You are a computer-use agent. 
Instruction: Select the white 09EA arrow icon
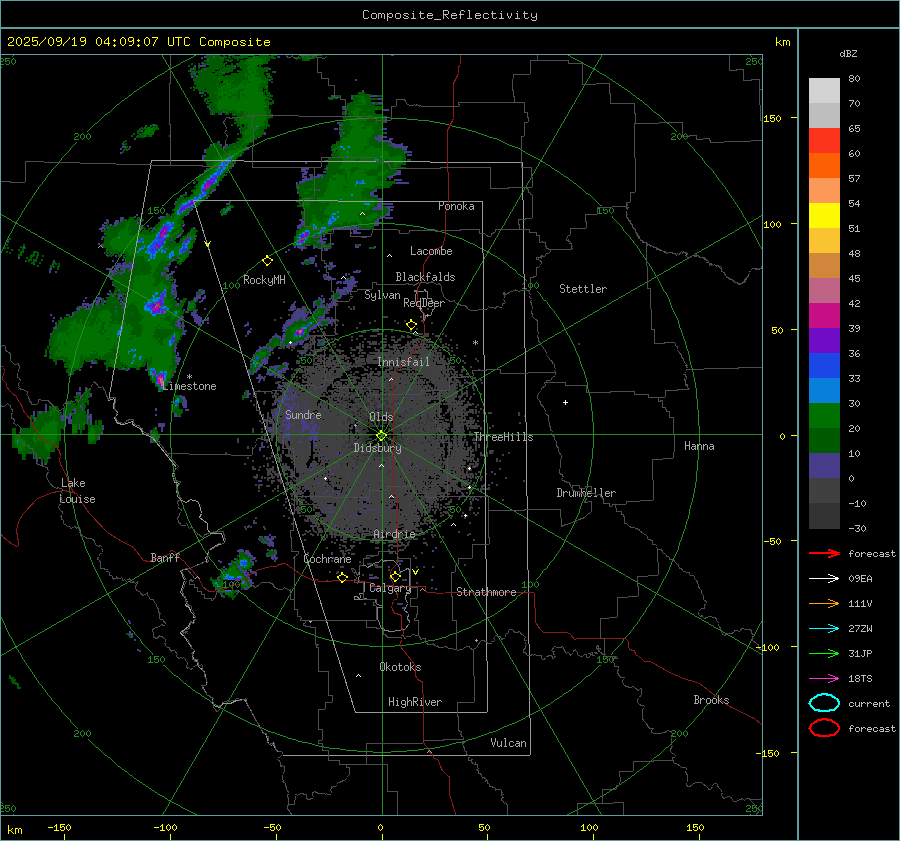tap(823, 578)
